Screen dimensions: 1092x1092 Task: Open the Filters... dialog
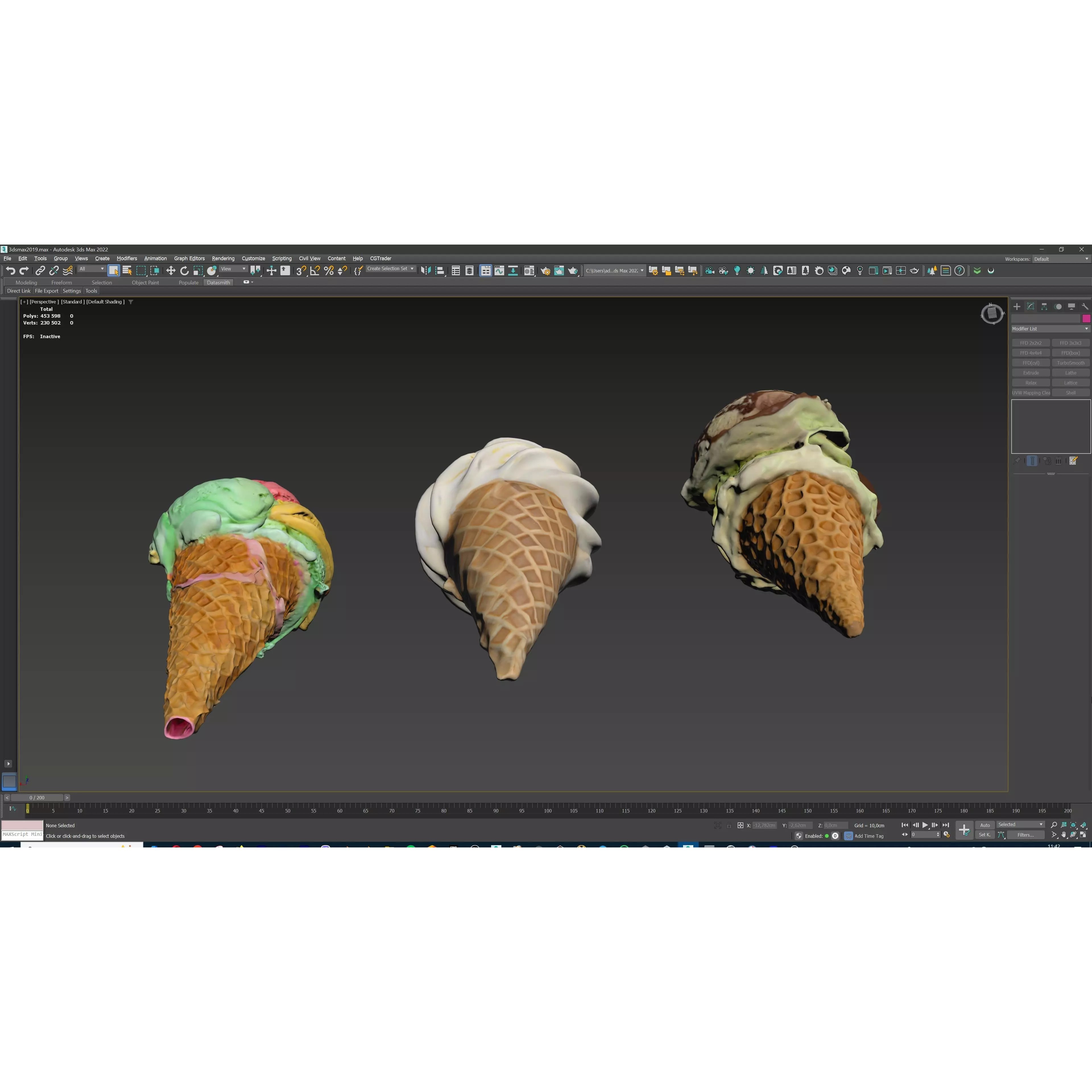1026,835
